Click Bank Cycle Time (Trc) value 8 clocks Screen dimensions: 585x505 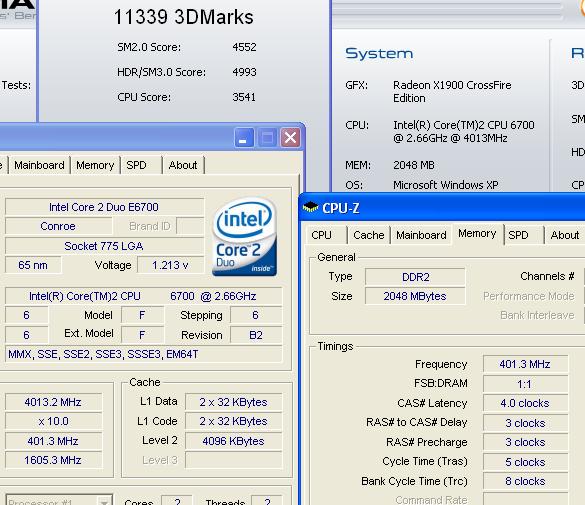(525, 482)
